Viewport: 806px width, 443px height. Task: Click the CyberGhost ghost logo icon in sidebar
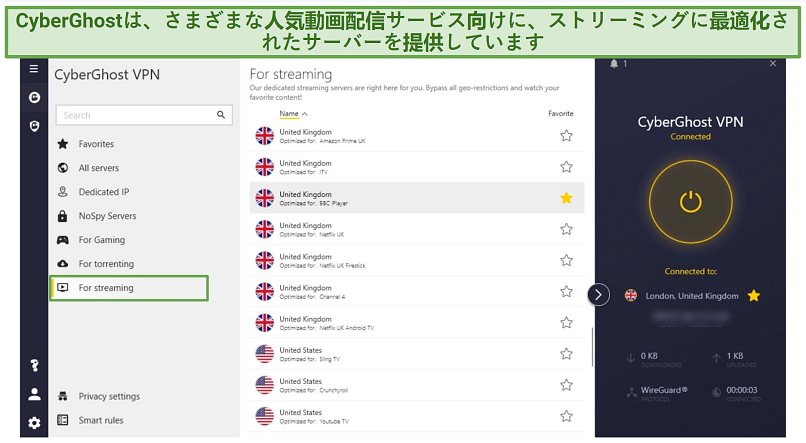34,97
